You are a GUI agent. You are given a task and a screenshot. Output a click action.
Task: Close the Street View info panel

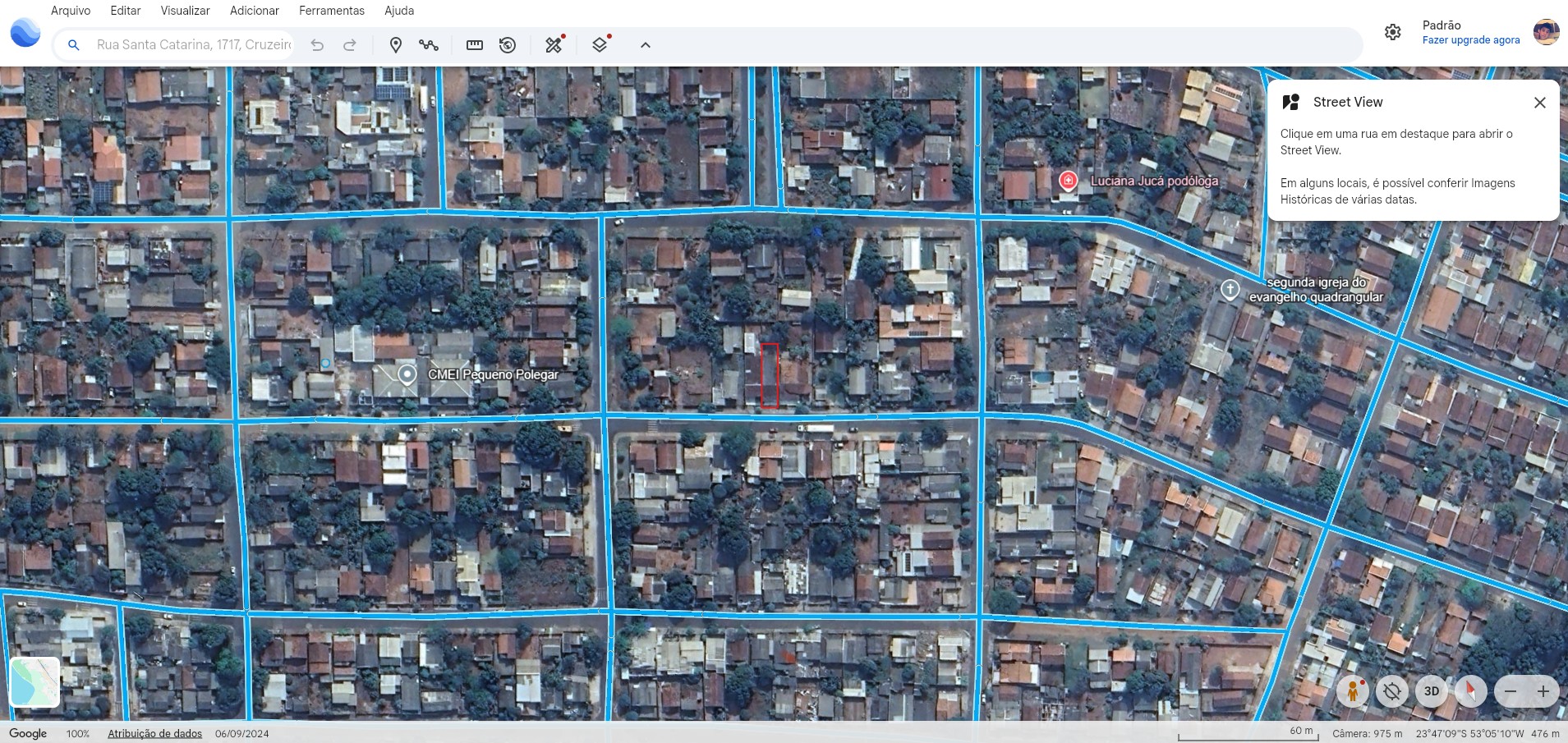pyautogui.click(x=1540, y=103)
